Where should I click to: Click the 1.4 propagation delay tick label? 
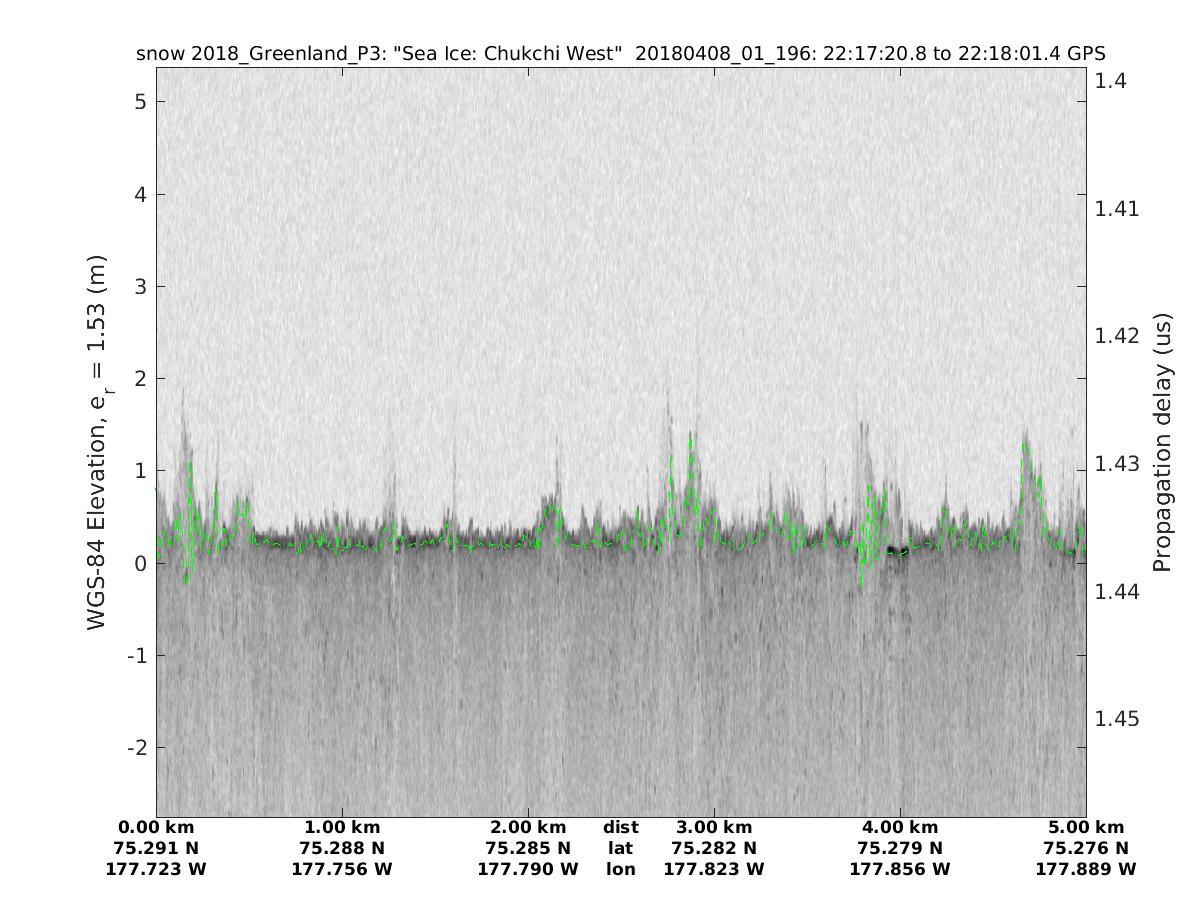click(1110, 81)
